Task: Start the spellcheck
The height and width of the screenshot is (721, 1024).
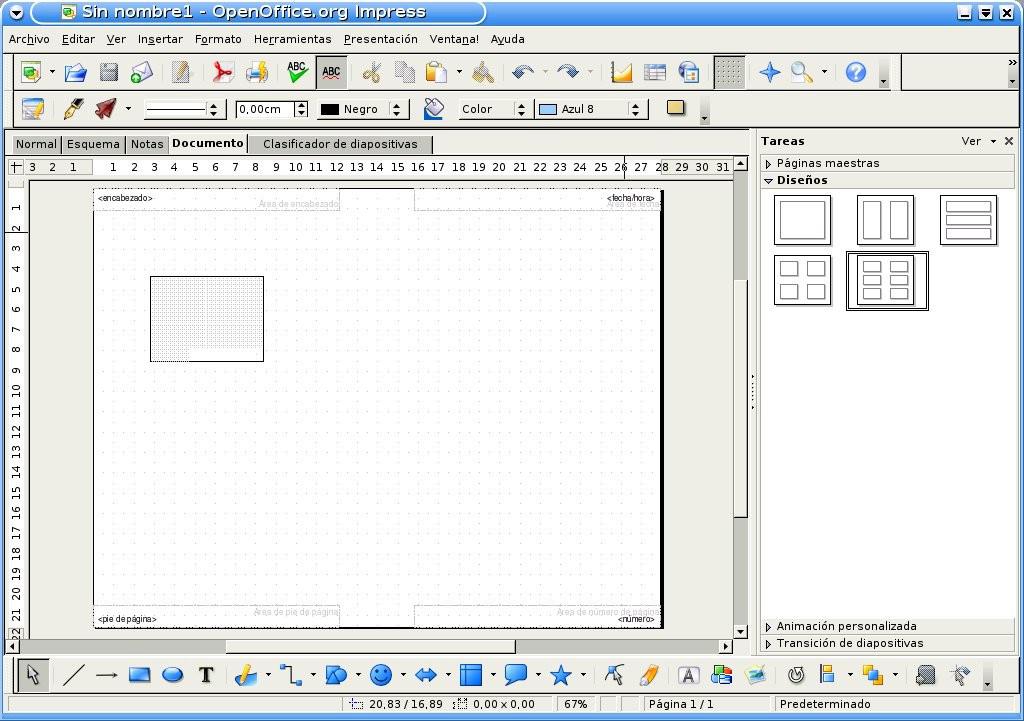Action: [x=296, y=72]
